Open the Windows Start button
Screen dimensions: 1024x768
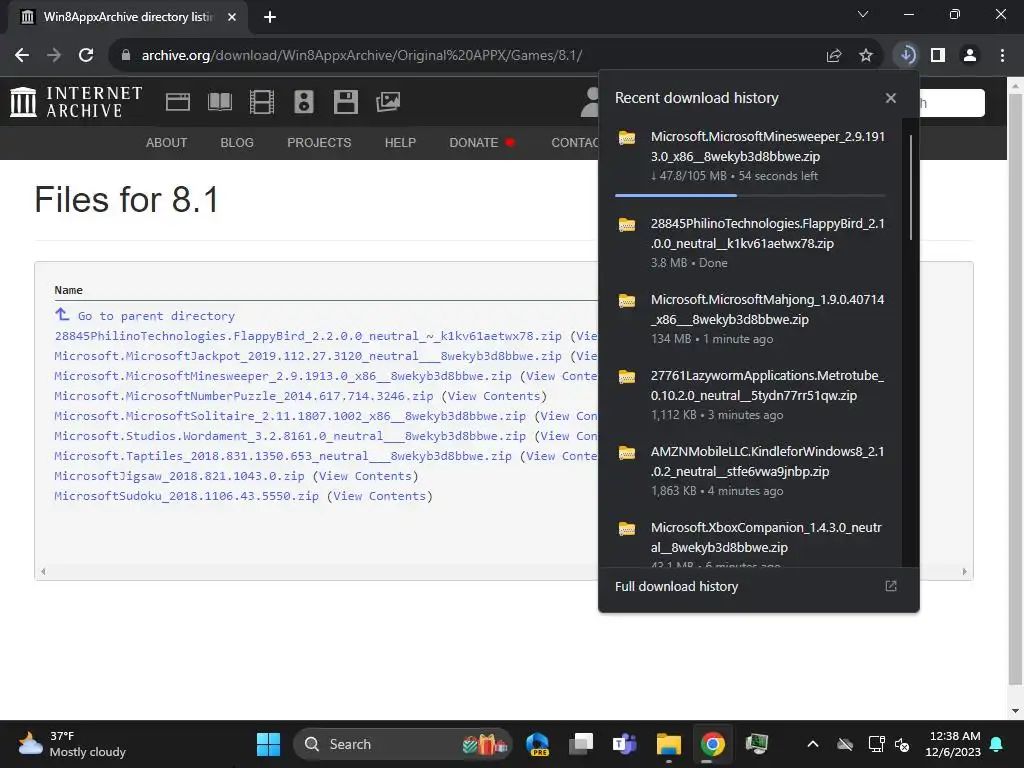pyautogui.click(x=268, y=744)
